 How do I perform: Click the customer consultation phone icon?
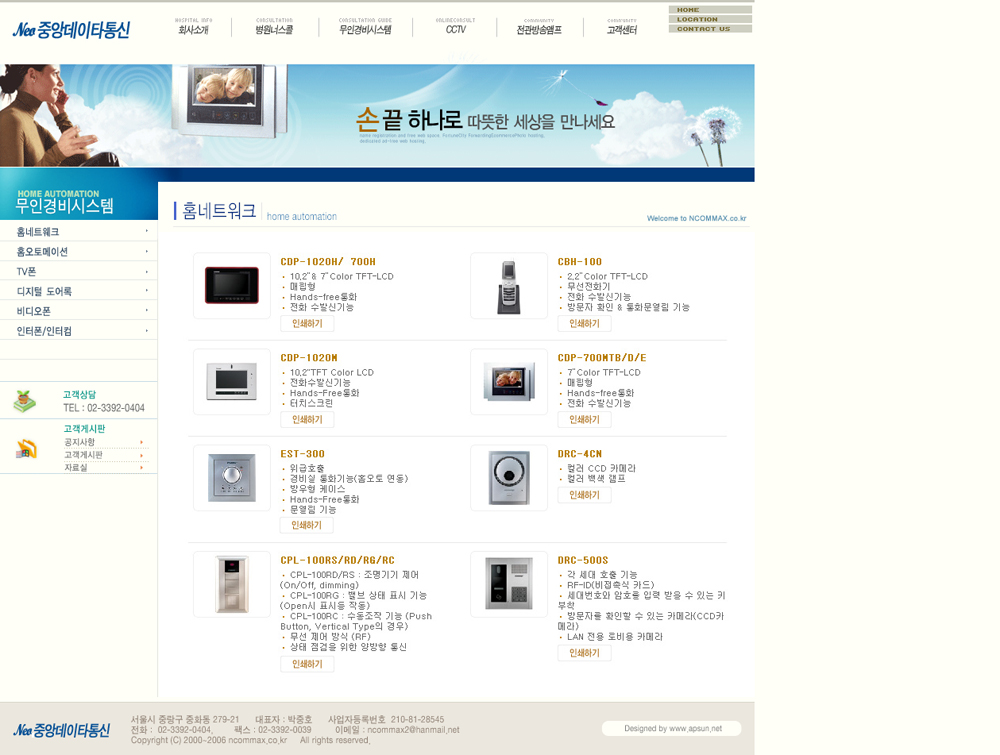pos(25,401)
